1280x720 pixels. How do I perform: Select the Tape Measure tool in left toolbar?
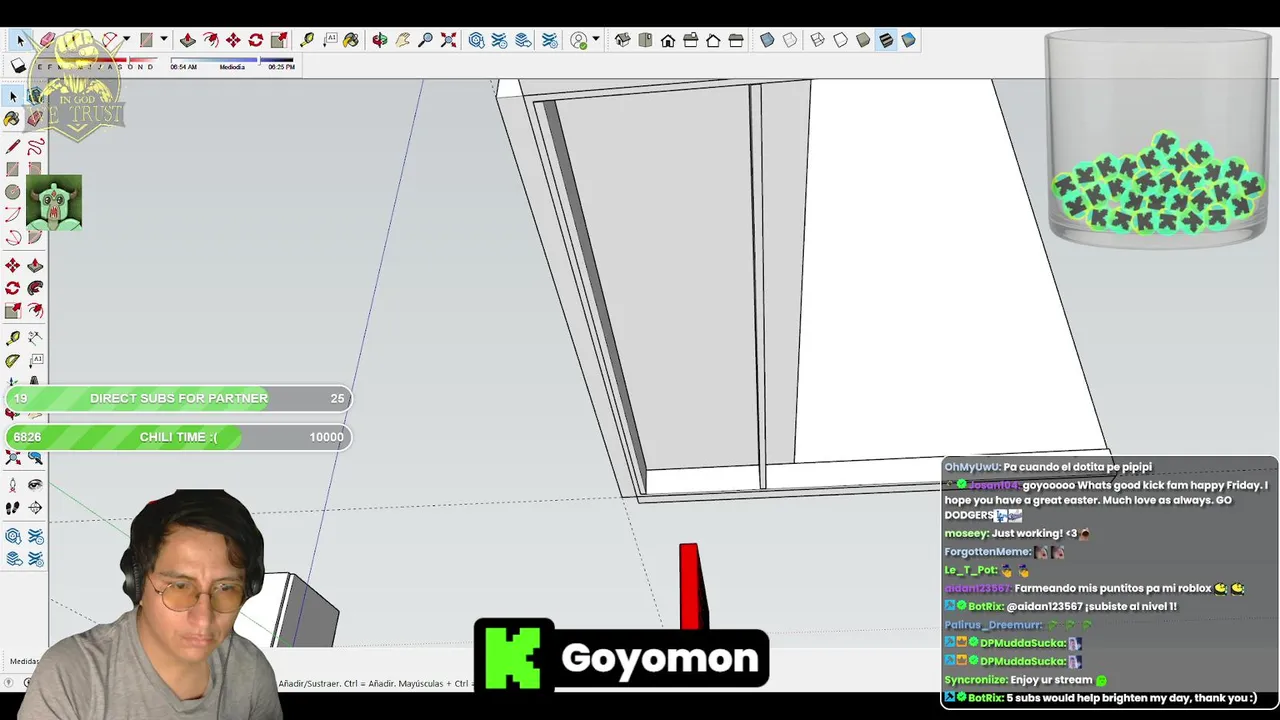pos(12,338)
